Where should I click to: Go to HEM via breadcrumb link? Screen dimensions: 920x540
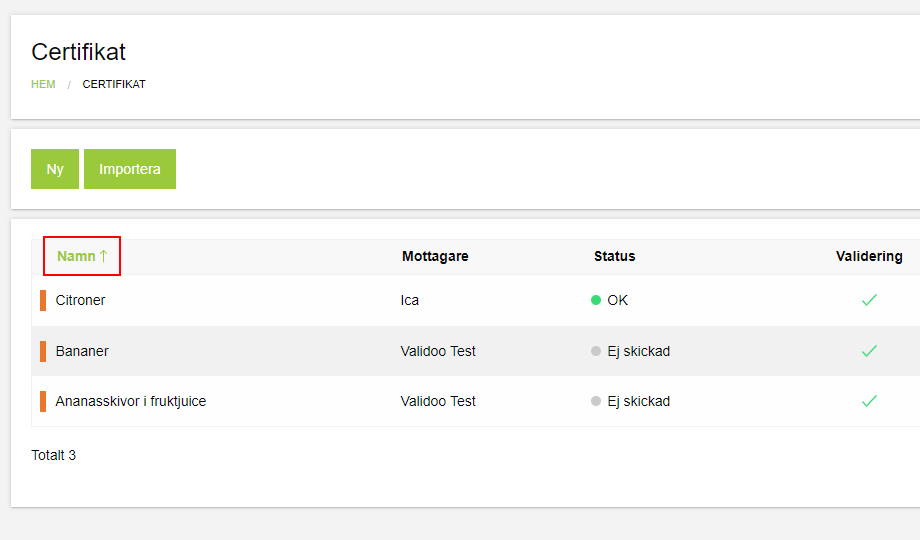[43, 84]
